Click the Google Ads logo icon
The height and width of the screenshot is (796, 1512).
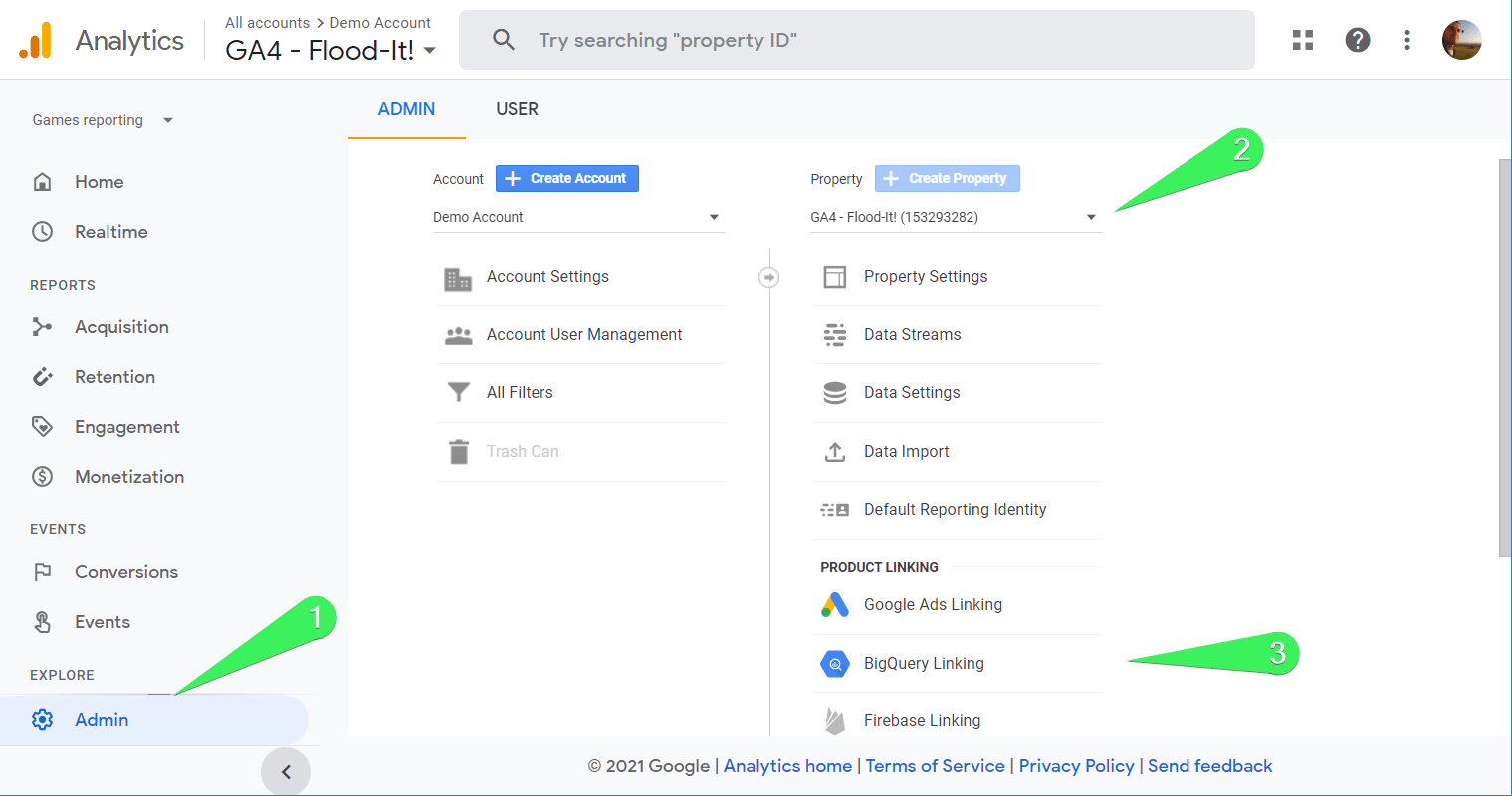(835, 604)
